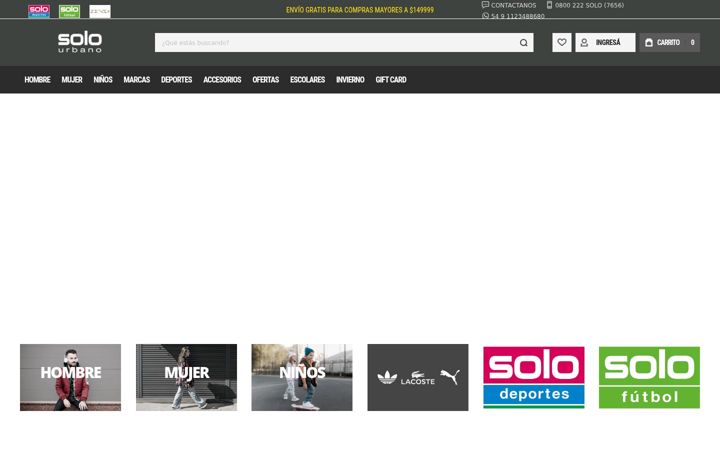The height and width of the screenshot is (450, 720).
Task: Click the Contactanos chat link
Action: pyautogui.click(x=509, y=5)
